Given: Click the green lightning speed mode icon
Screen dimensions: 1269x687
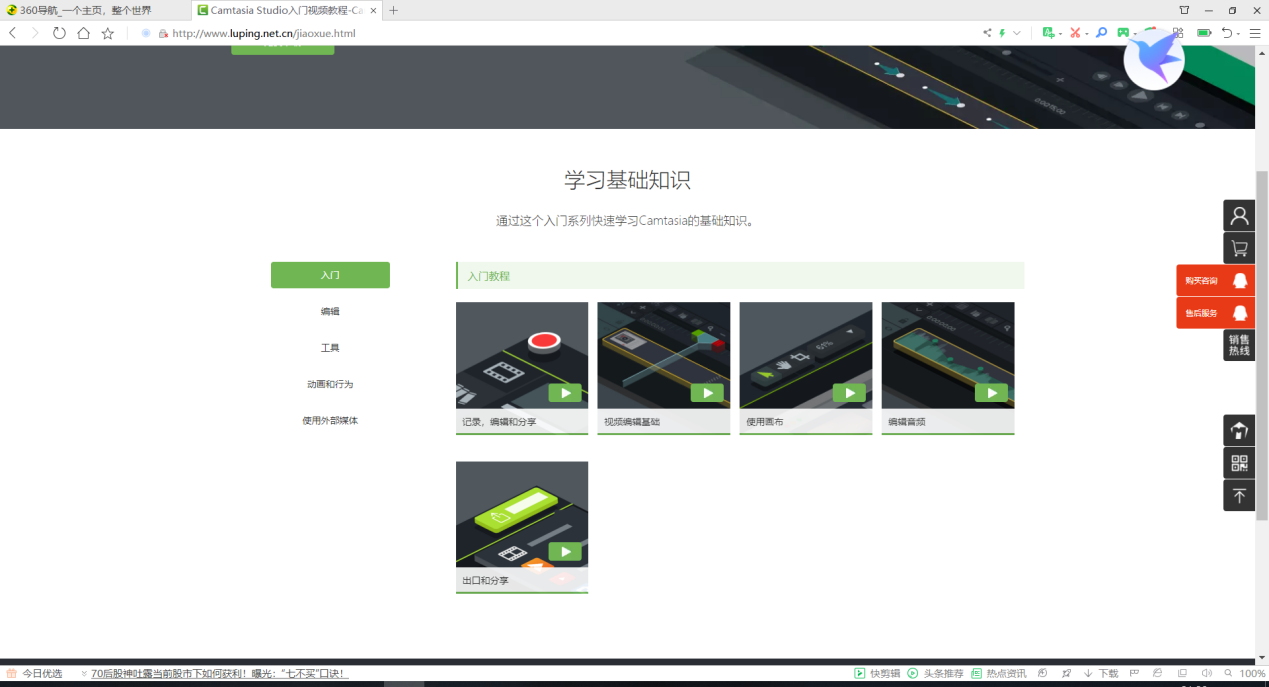Looking at the screenshot, I should 1002,33.
